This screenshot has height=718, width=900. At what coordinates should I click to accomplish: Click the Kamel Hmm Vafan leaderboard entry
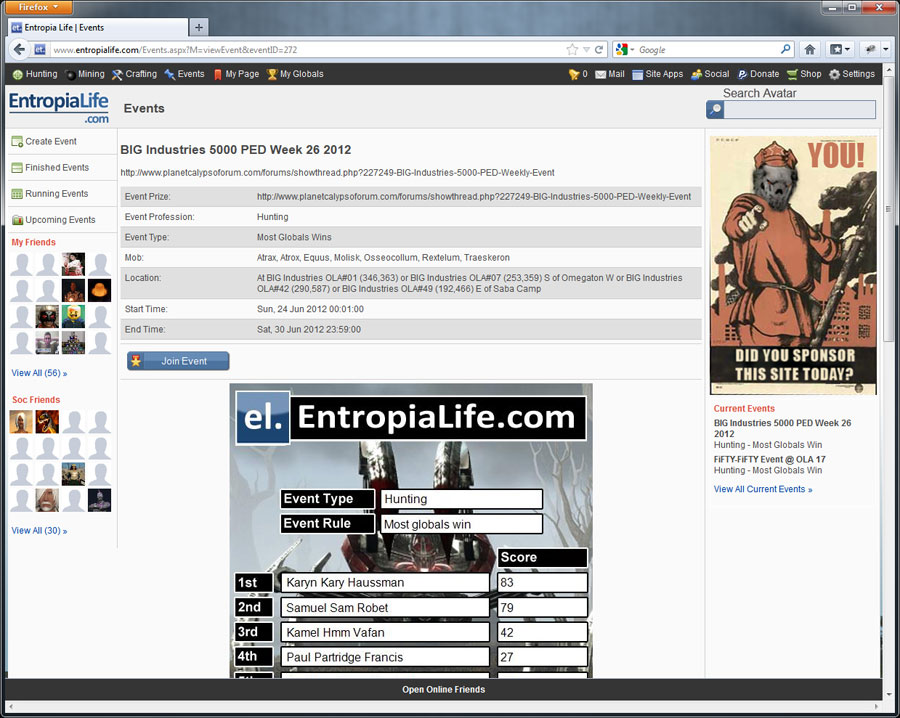pos(385,632)
